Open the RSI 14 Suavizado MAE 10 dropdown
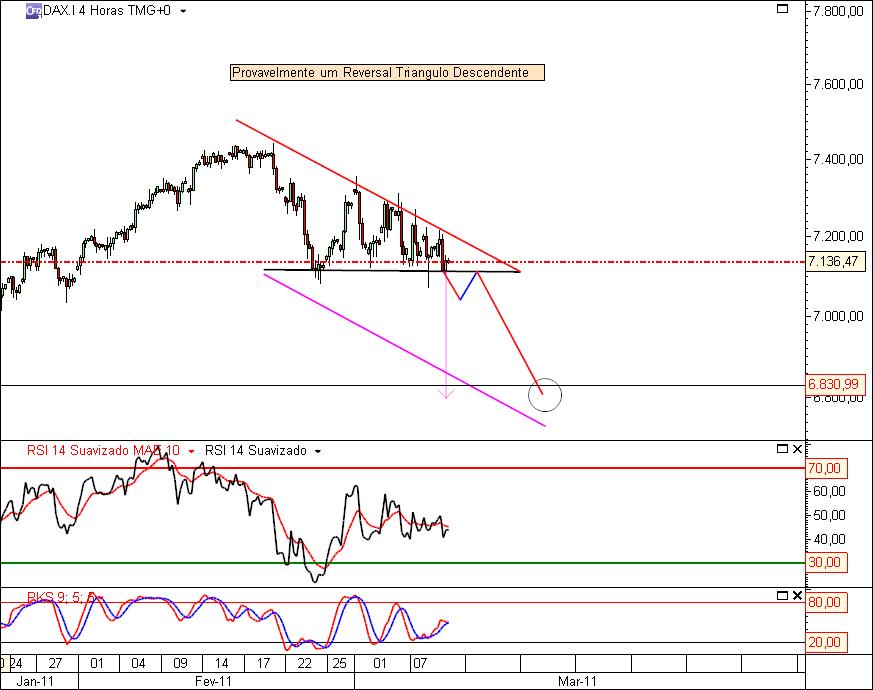The width and height of the screenshot is (873, 690). point(191,451)
